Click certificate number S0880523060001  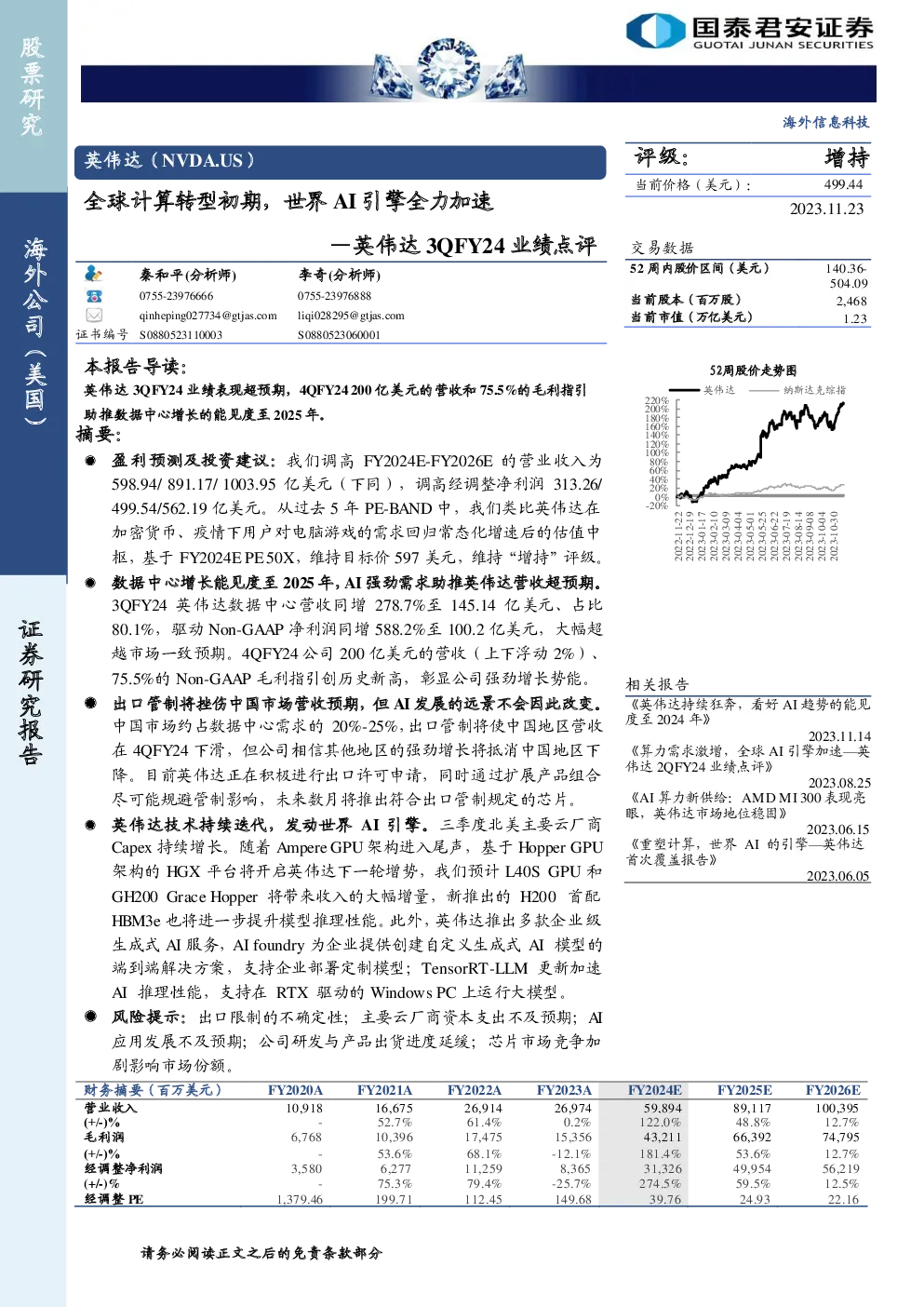pos(340,335)
